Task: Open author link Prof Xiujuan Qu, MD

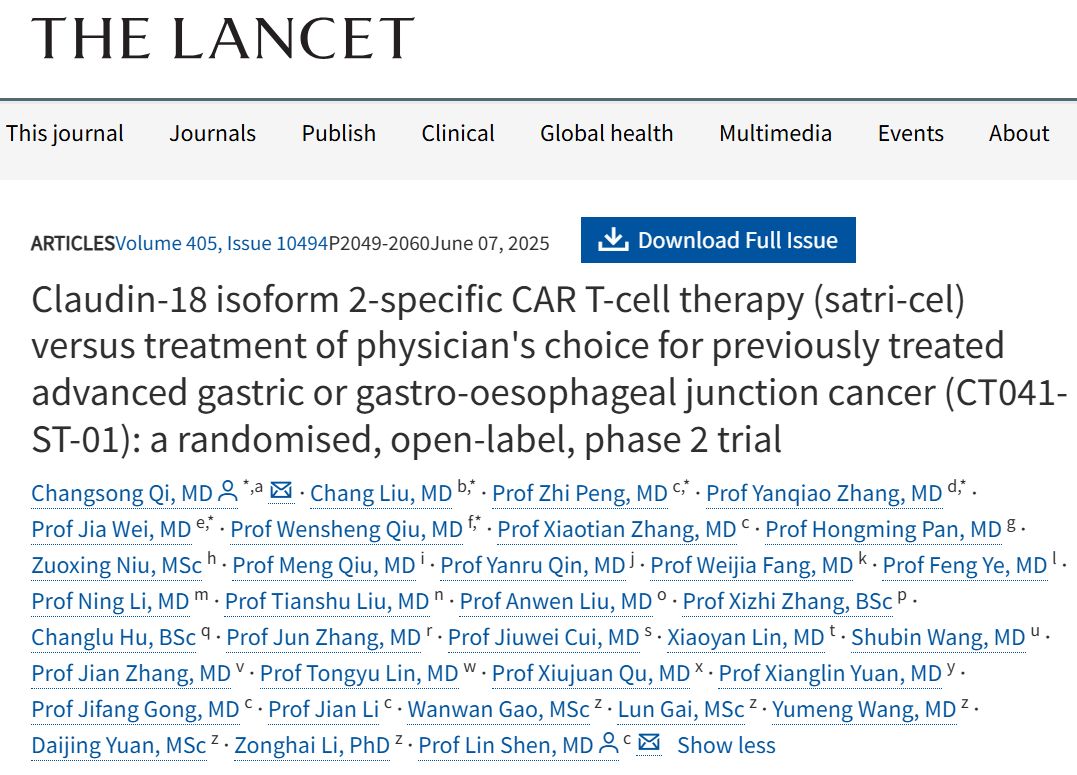Action: click(591, 673)
